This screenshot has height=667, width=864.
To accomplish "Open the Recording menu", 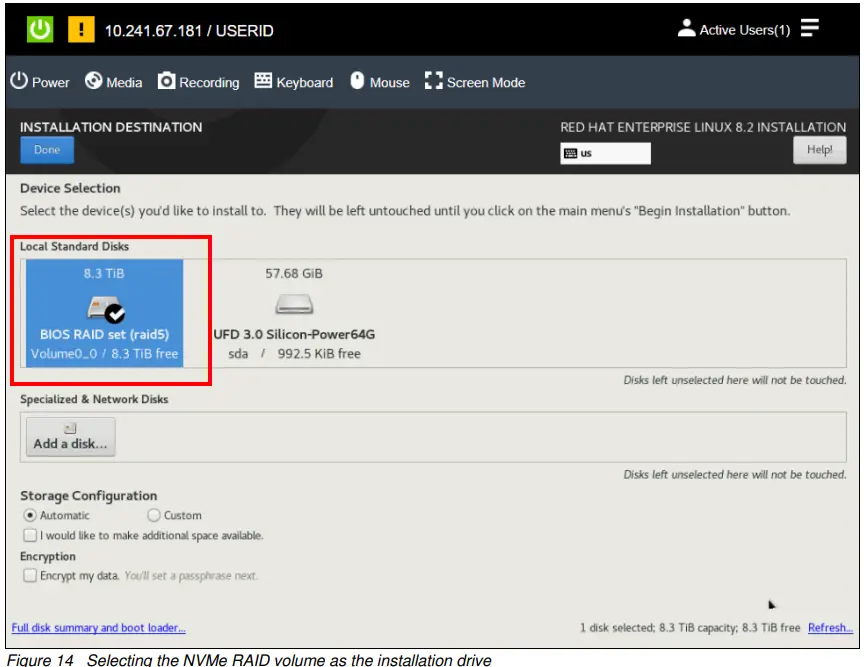I will click(x=198, y=82).
